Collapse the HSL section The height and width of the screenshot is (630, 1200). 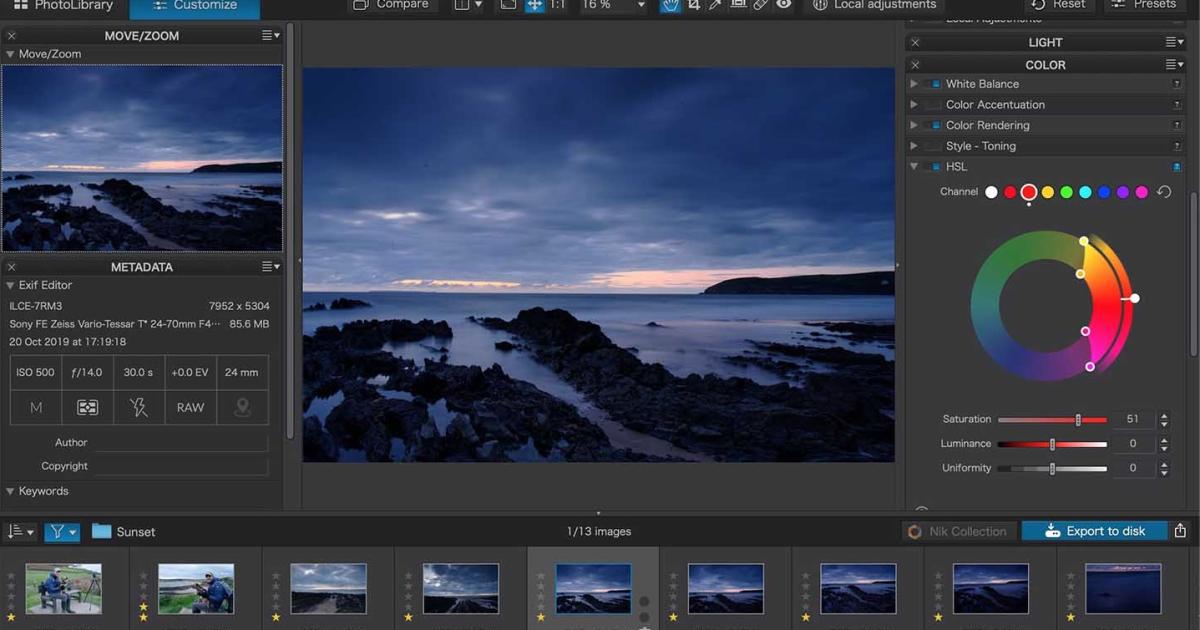click(x=914, y=167)
